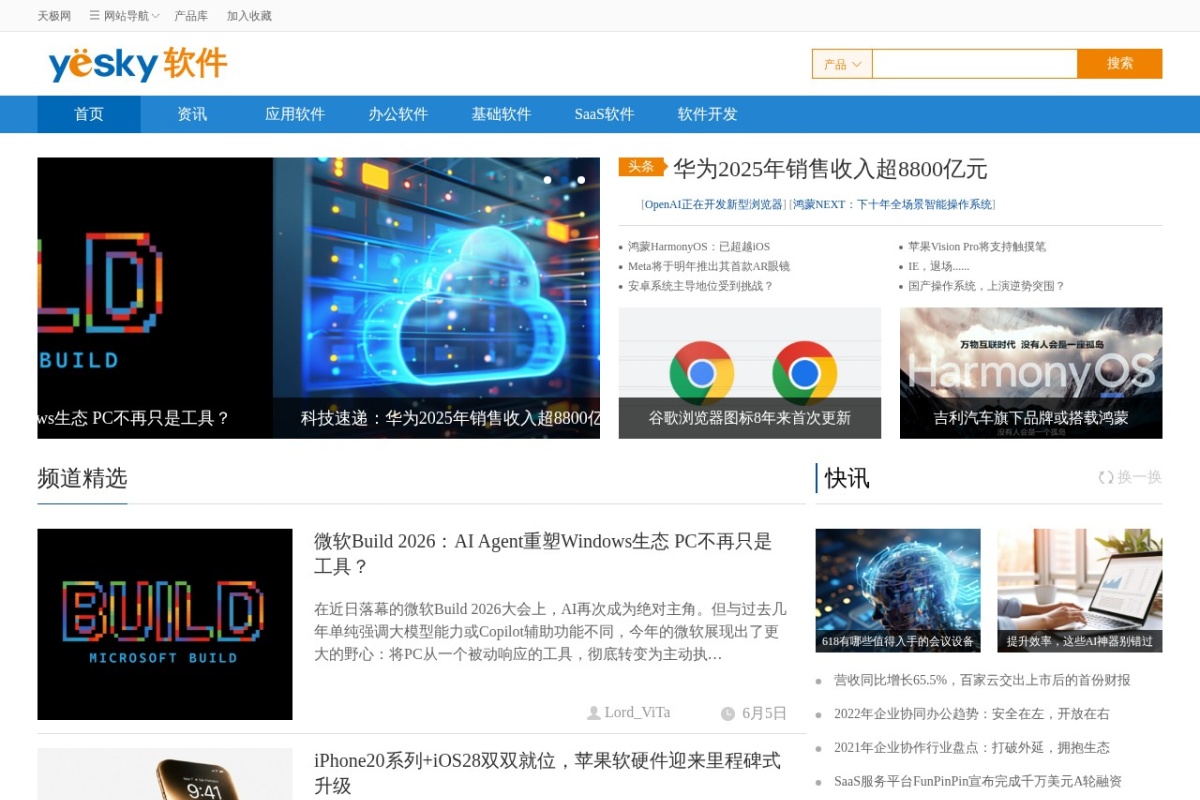Image resolution: width=1200 pixels, height=800 pixels.
Task: Click the refresh icon beside 换一换
Action: tap(1106, 478)
